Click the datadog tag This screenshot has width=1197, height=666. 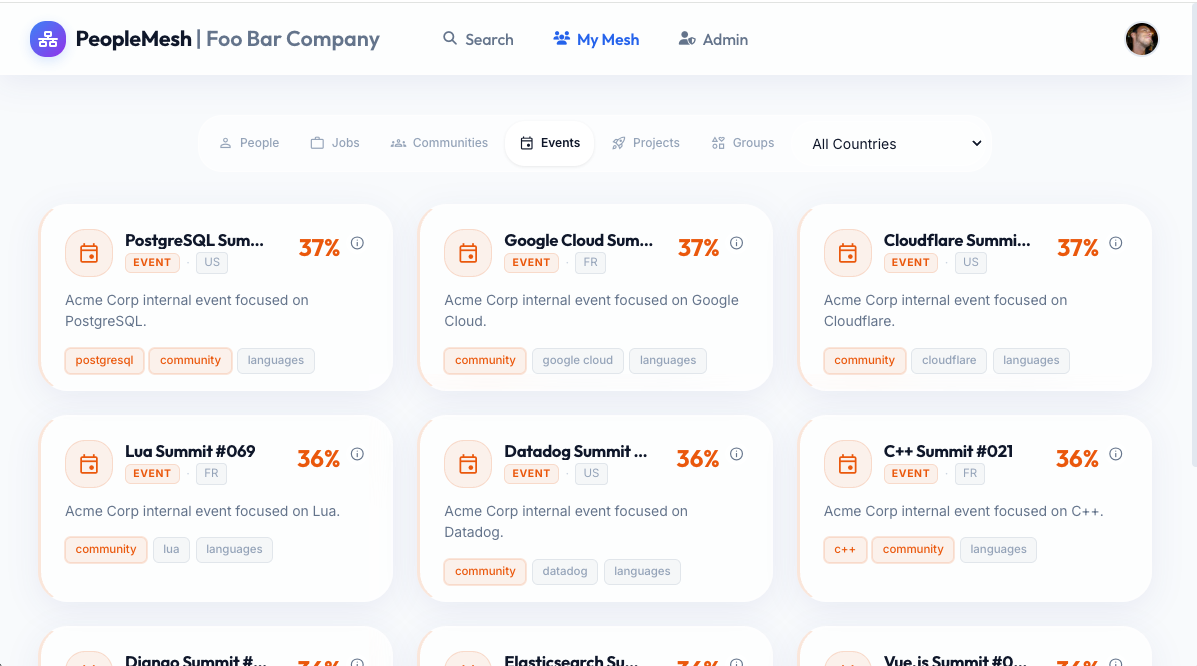[565, 571]
